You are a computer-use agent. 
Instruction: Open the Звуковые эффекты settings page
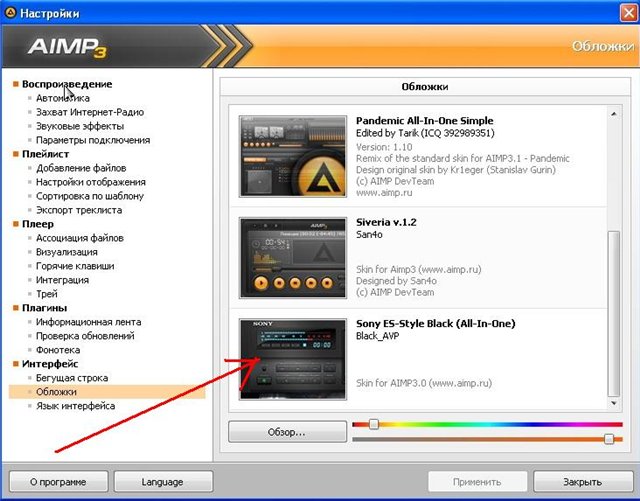79,126
